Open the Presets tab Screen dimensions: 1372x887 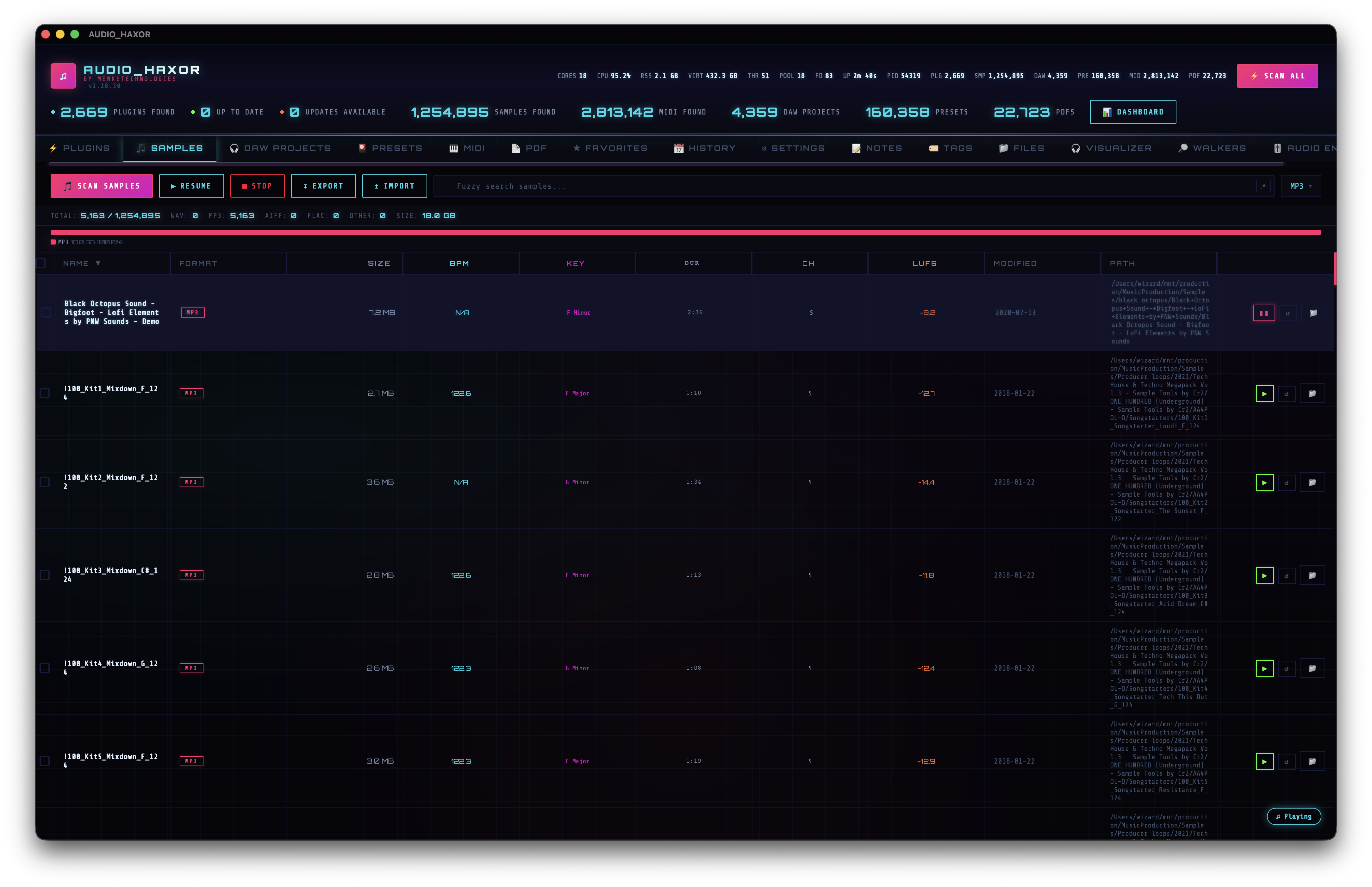(x=390, y=148)
